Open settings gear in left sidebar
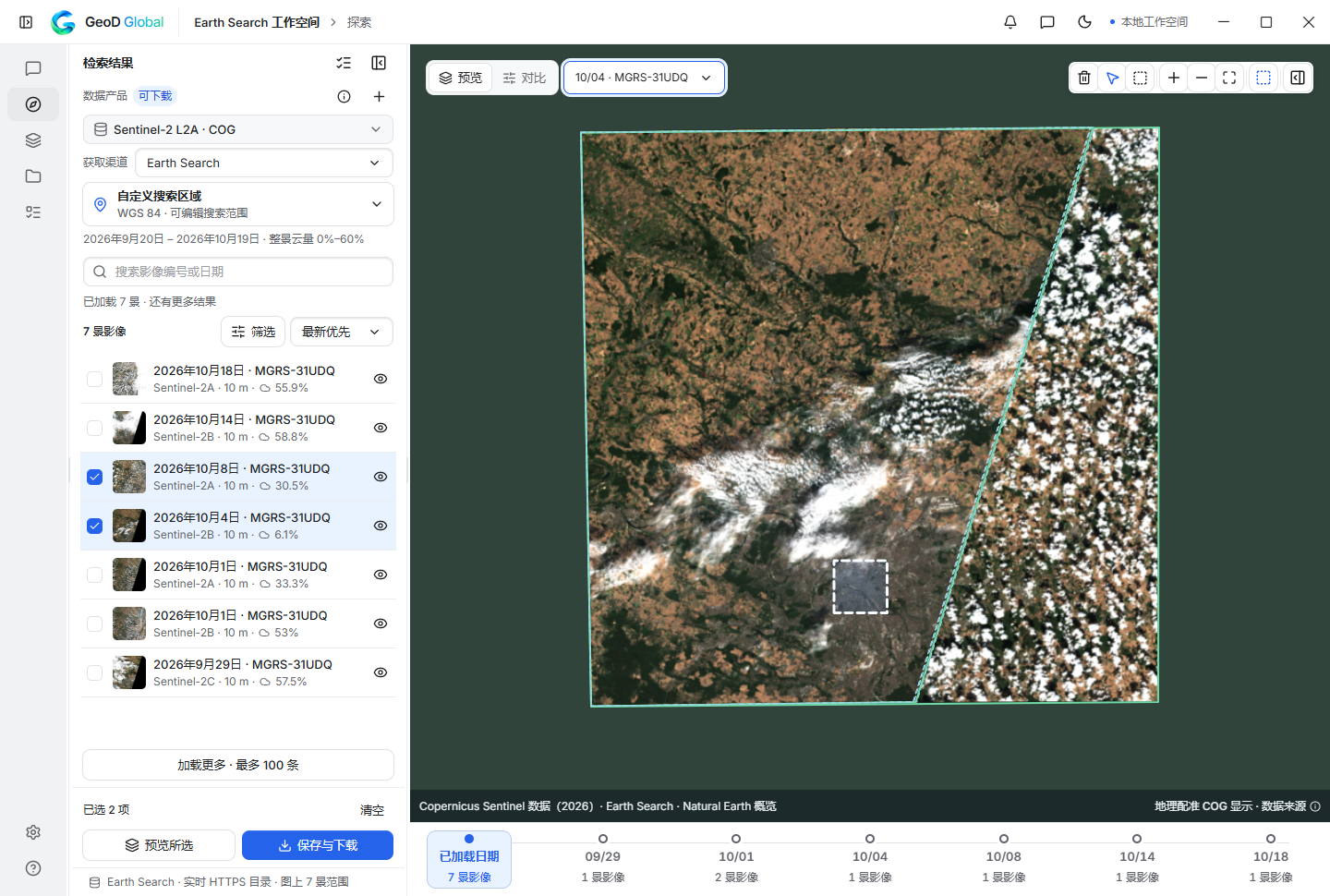This screenshot has height=896, width=1330. tap(33, 832)
